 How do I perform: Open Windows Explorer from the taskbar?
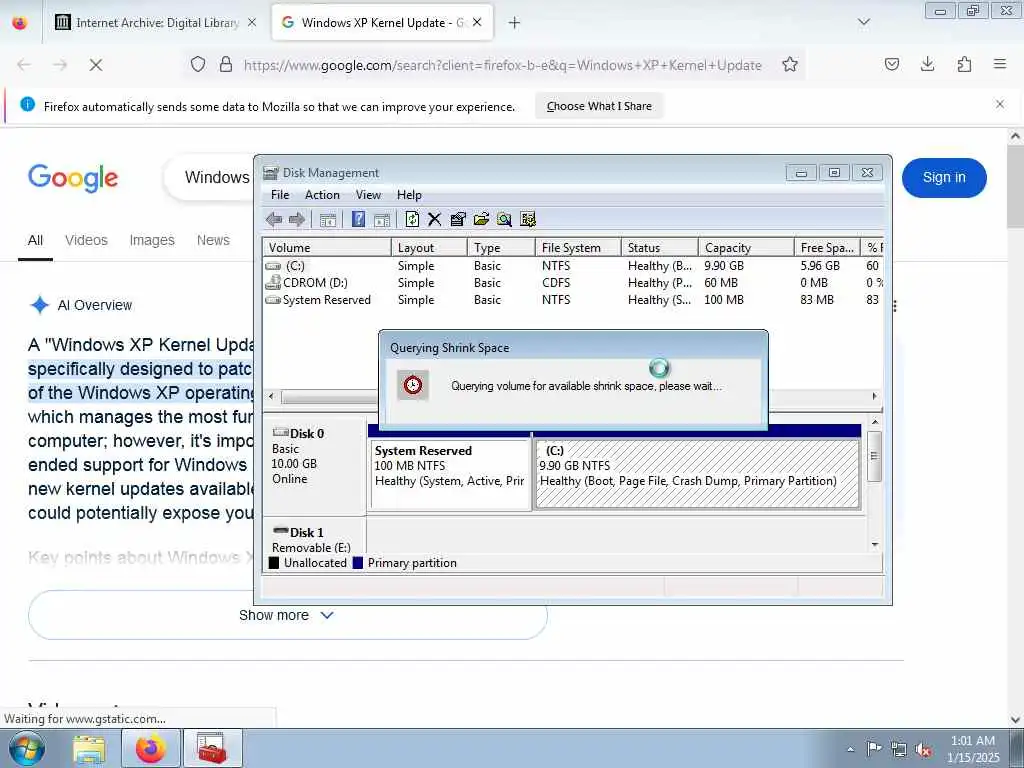coord(89,748)
